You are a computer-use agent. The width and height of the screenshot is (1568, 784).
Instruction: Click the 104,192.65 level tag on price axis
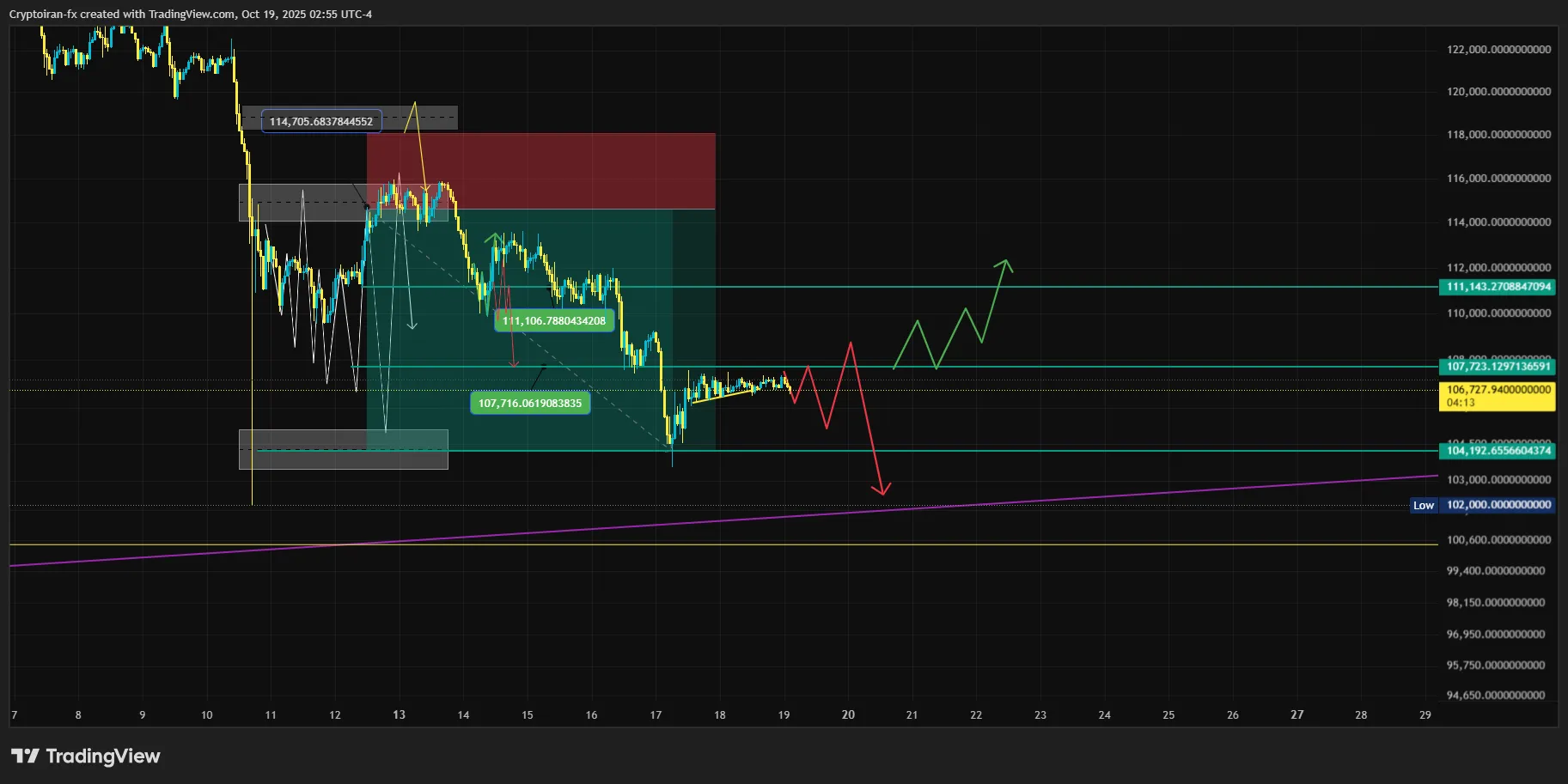pyautogui.click(x=1497, y=451)
